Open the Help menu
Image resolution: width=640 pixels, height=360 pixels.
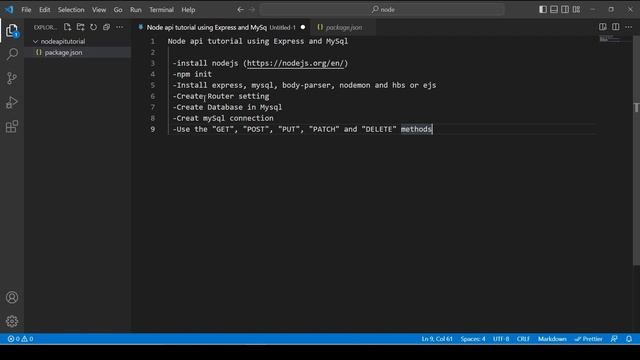tap(188, 9)
